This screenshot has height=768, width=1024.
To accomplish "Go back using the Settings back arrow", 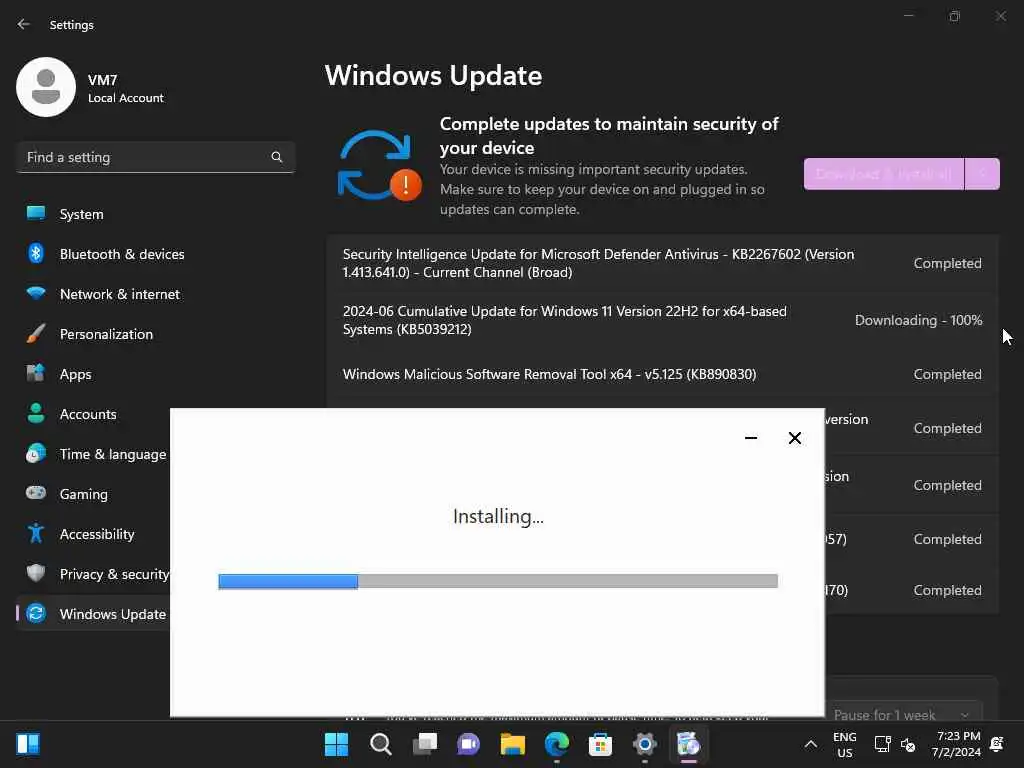I will click(24, 24).
